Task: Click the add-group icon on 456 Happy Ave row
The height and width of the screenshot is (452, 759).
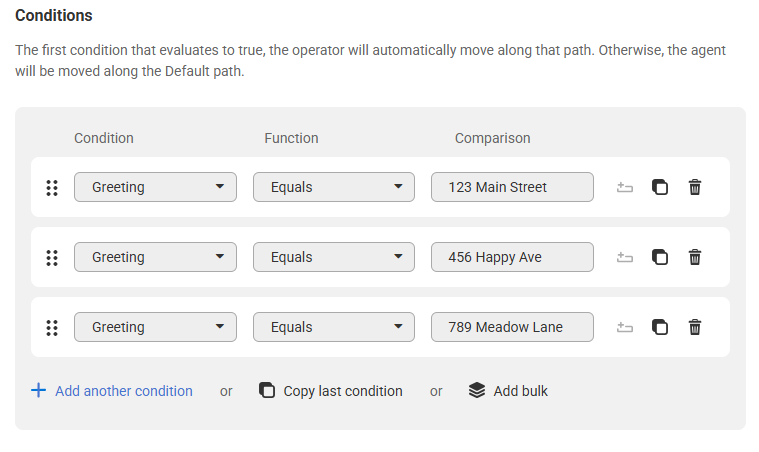Action: [x=625, y=257]
